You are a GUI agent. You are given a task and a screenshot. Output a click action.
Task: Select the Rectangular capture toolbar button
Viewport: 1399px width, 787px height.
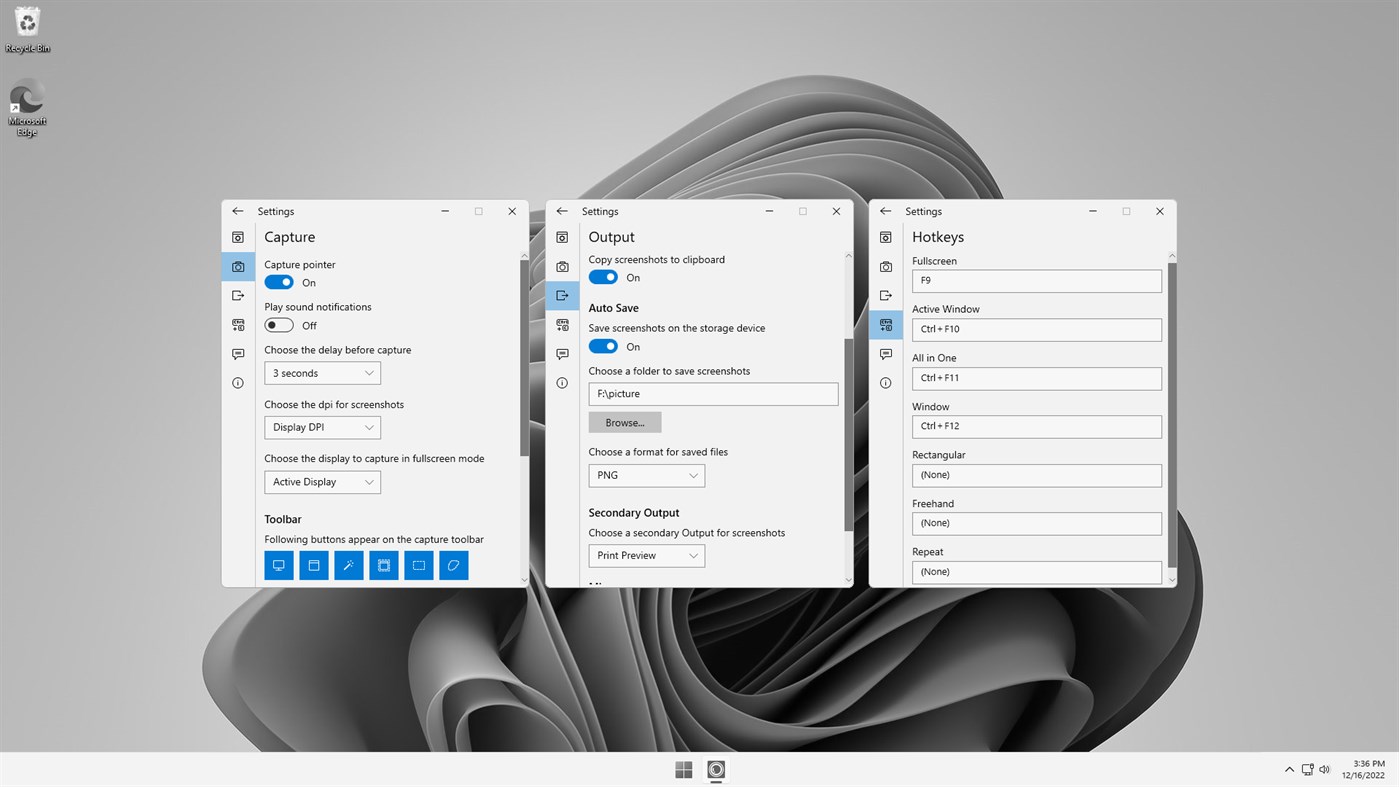click(418, 565)
